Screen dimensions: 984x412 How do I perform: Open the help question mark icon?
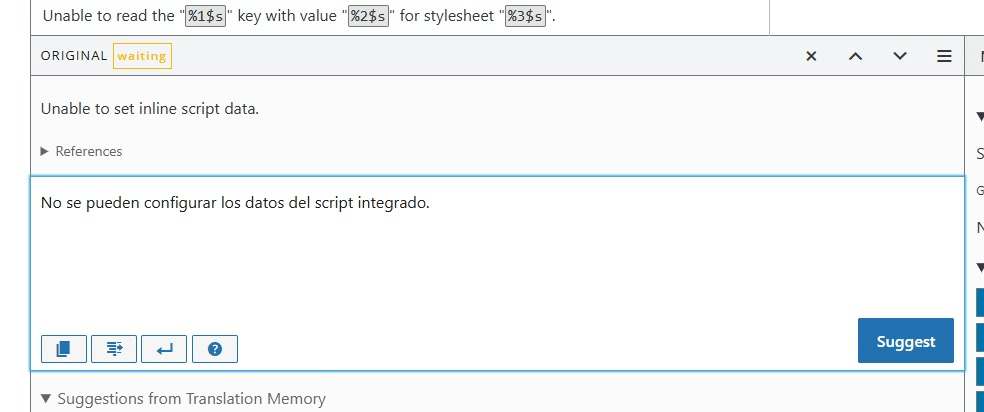pos(214,349)
